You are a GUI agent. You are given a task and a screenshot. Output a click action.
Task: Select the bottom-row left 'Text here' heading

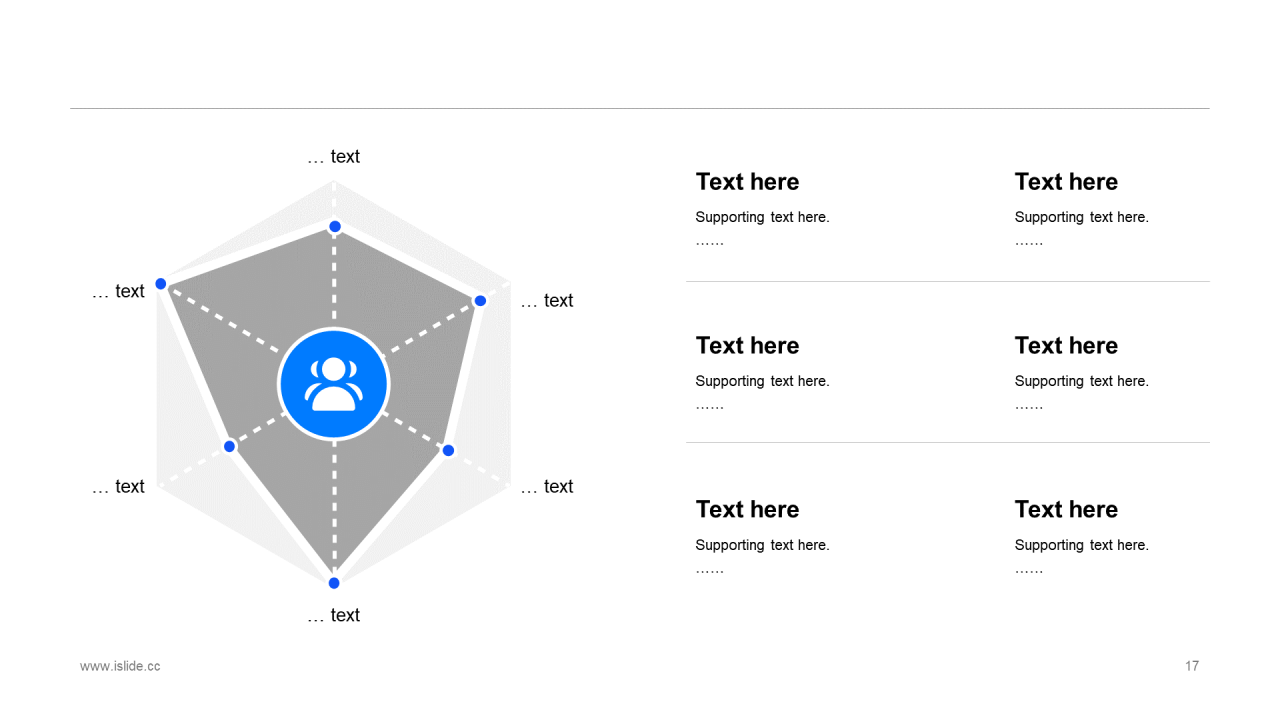point(747,510)
